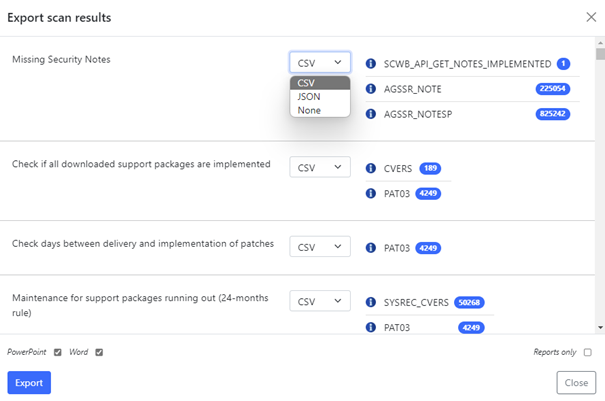The image size is (605, 401).
Task: Select JSON from the open format list
Action: tap(320, 96)
